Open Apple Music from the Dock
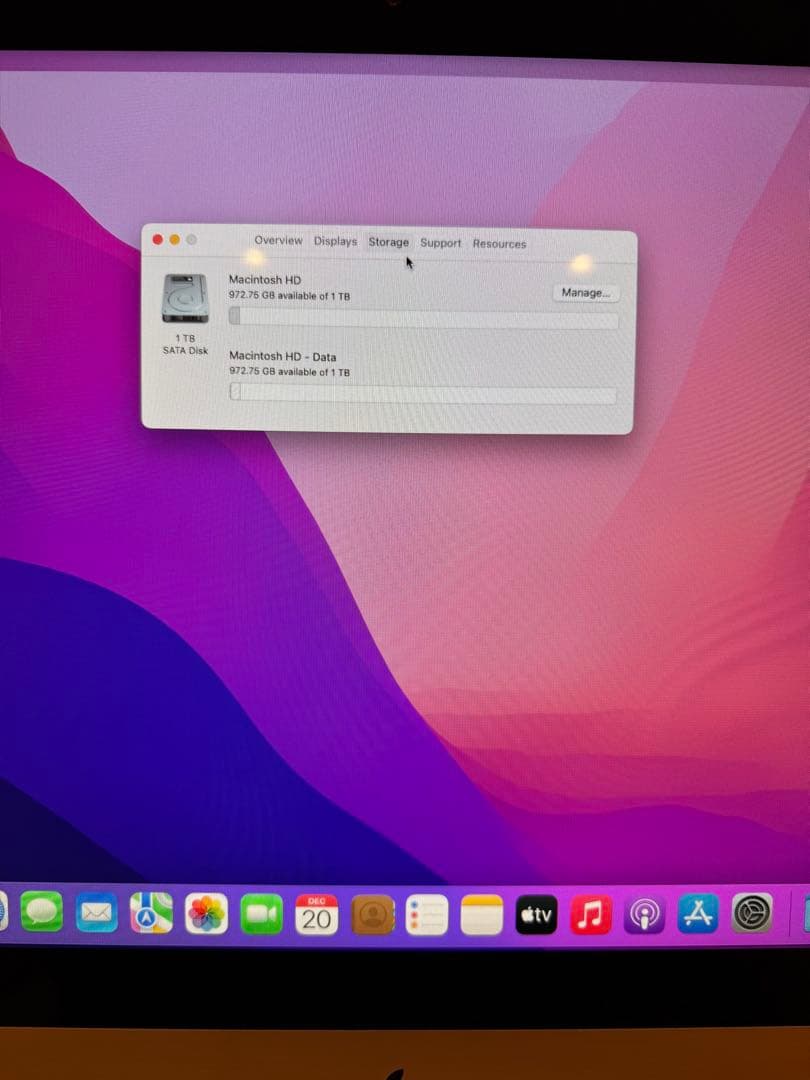The height and width of the screenshot is (1080, 810). click(590, 913)
